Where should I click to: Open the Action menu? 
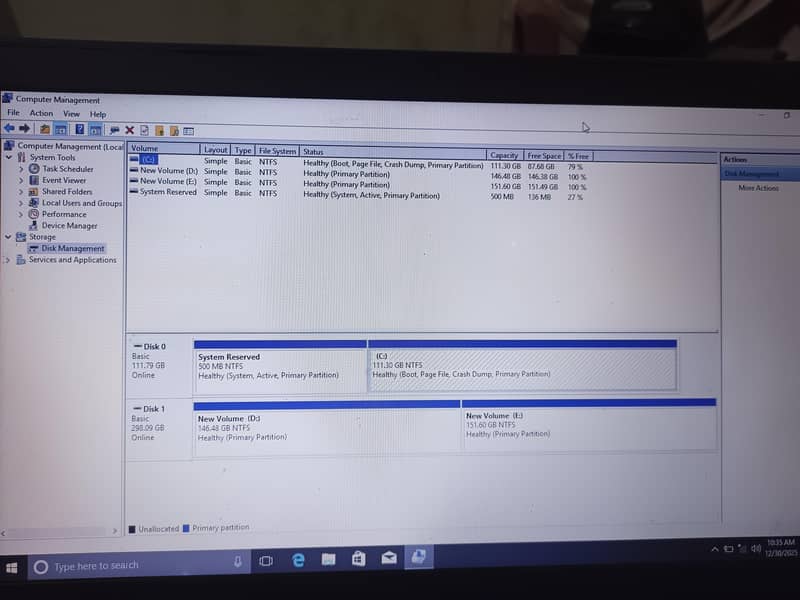41,114
